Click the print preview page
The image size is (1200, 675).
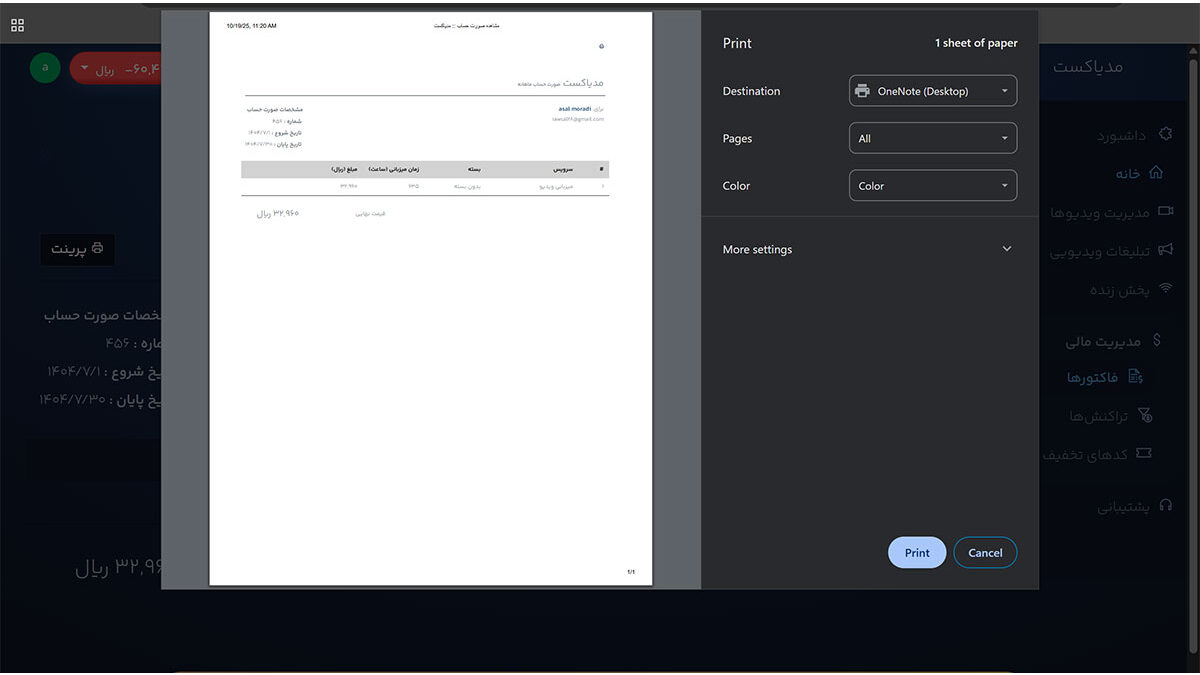[x=430, y=298]
